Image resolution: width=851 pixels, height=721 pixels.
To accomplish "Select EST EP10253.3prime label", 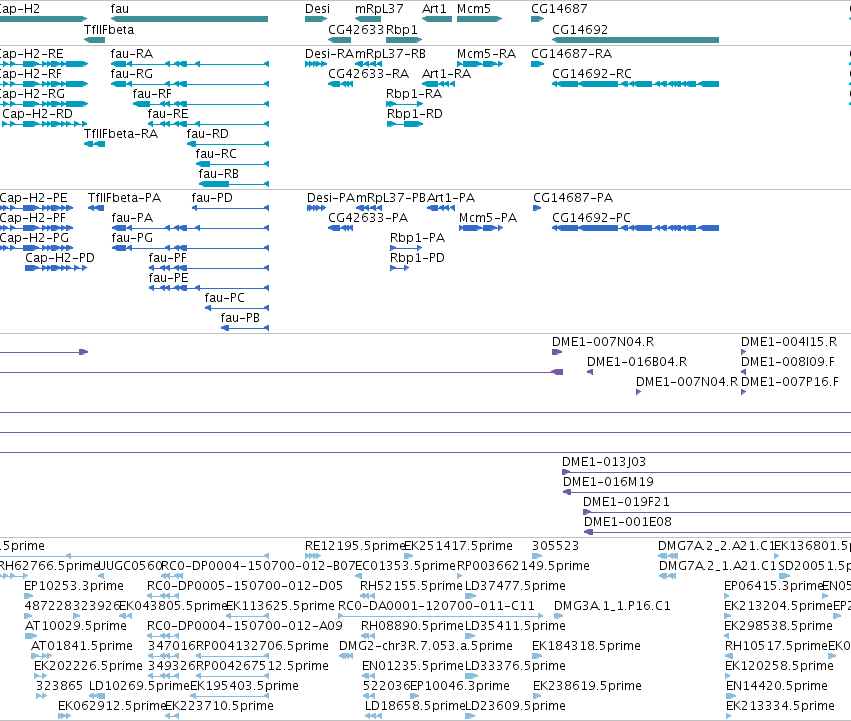I will pyautogui.click(x=74, y=586).
